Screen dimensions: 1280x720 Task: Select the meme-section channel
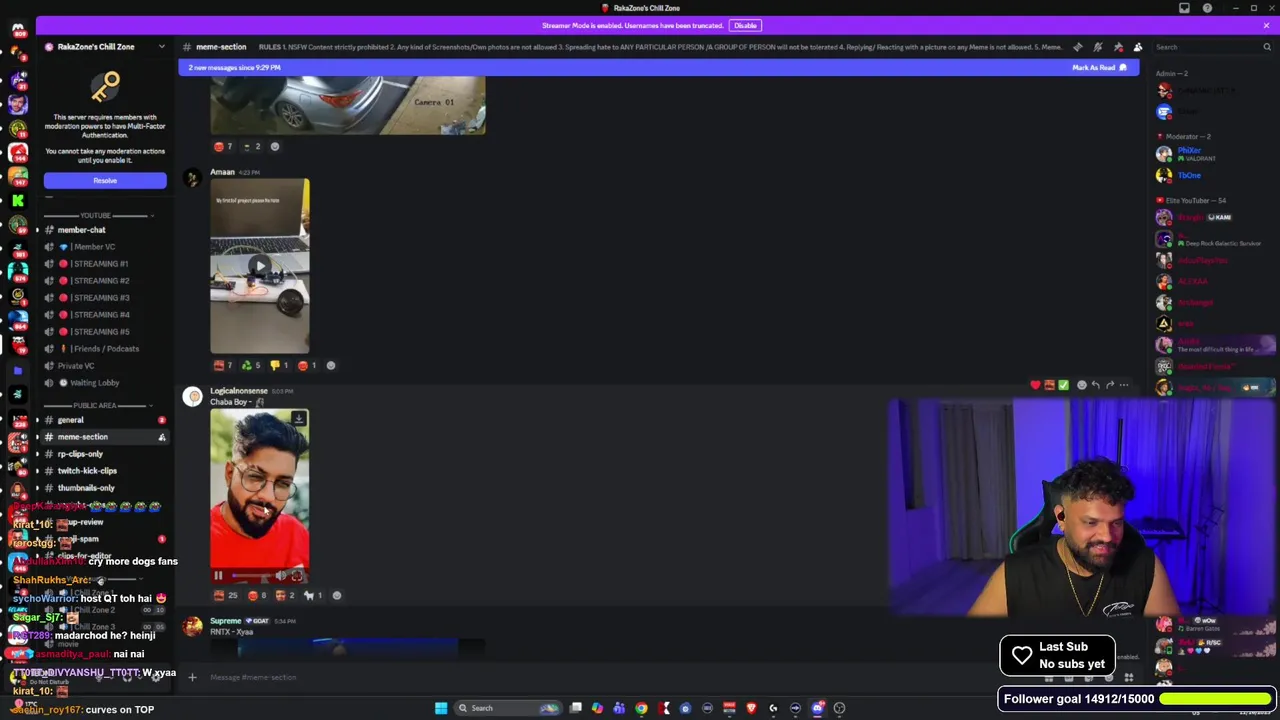click(103, 437)
